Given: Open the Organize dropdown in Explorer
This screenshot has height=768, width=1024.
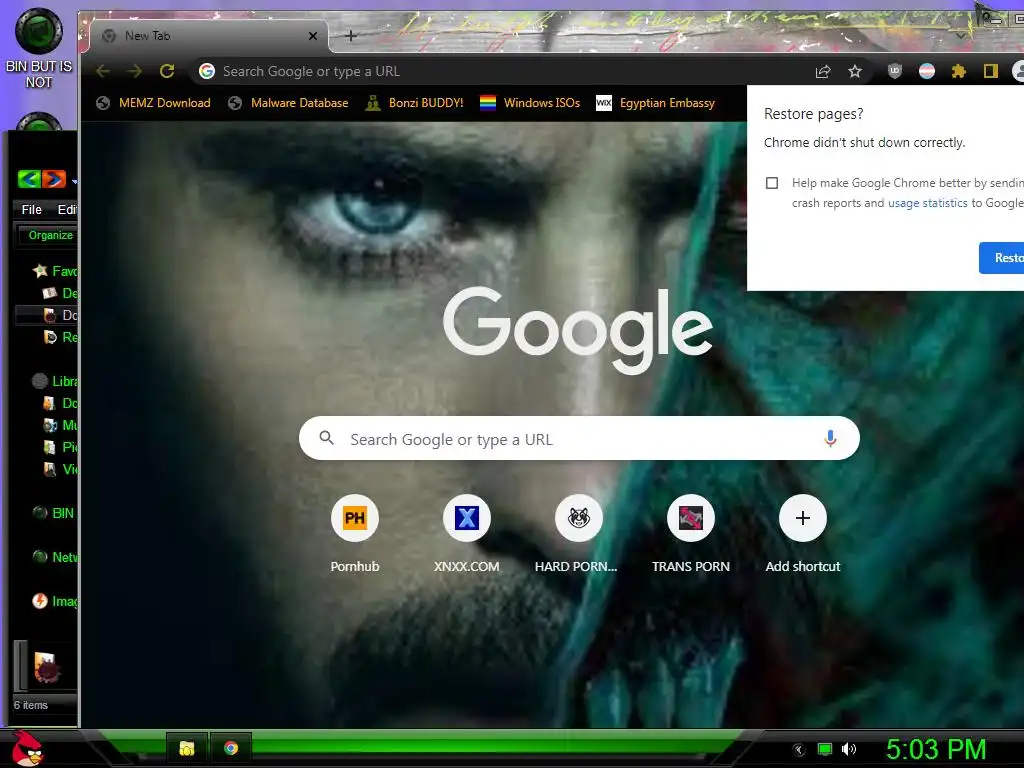Looking at the screenshot, I should (48, 235).
